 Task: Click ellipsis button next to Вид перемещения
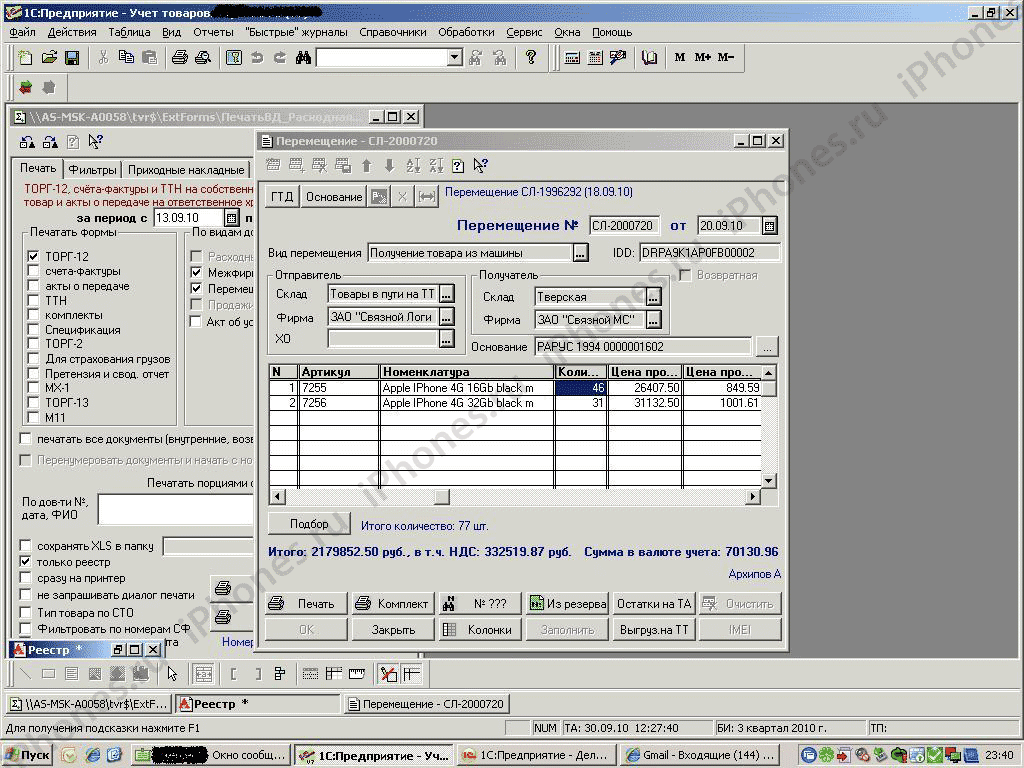point(580,253)
